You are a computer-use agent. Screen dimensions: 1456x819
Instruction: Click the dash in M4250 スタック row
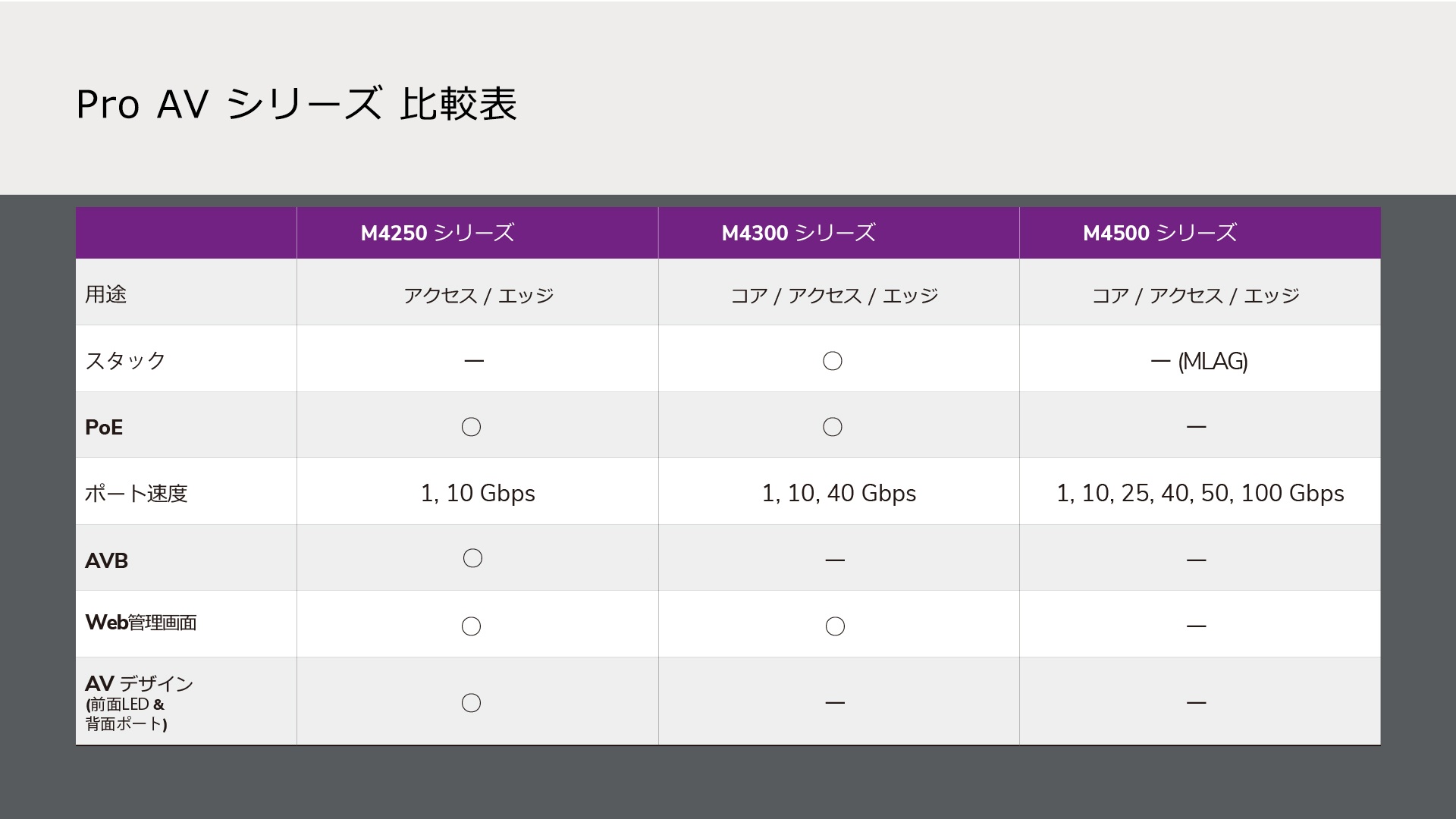coord(474,361)
